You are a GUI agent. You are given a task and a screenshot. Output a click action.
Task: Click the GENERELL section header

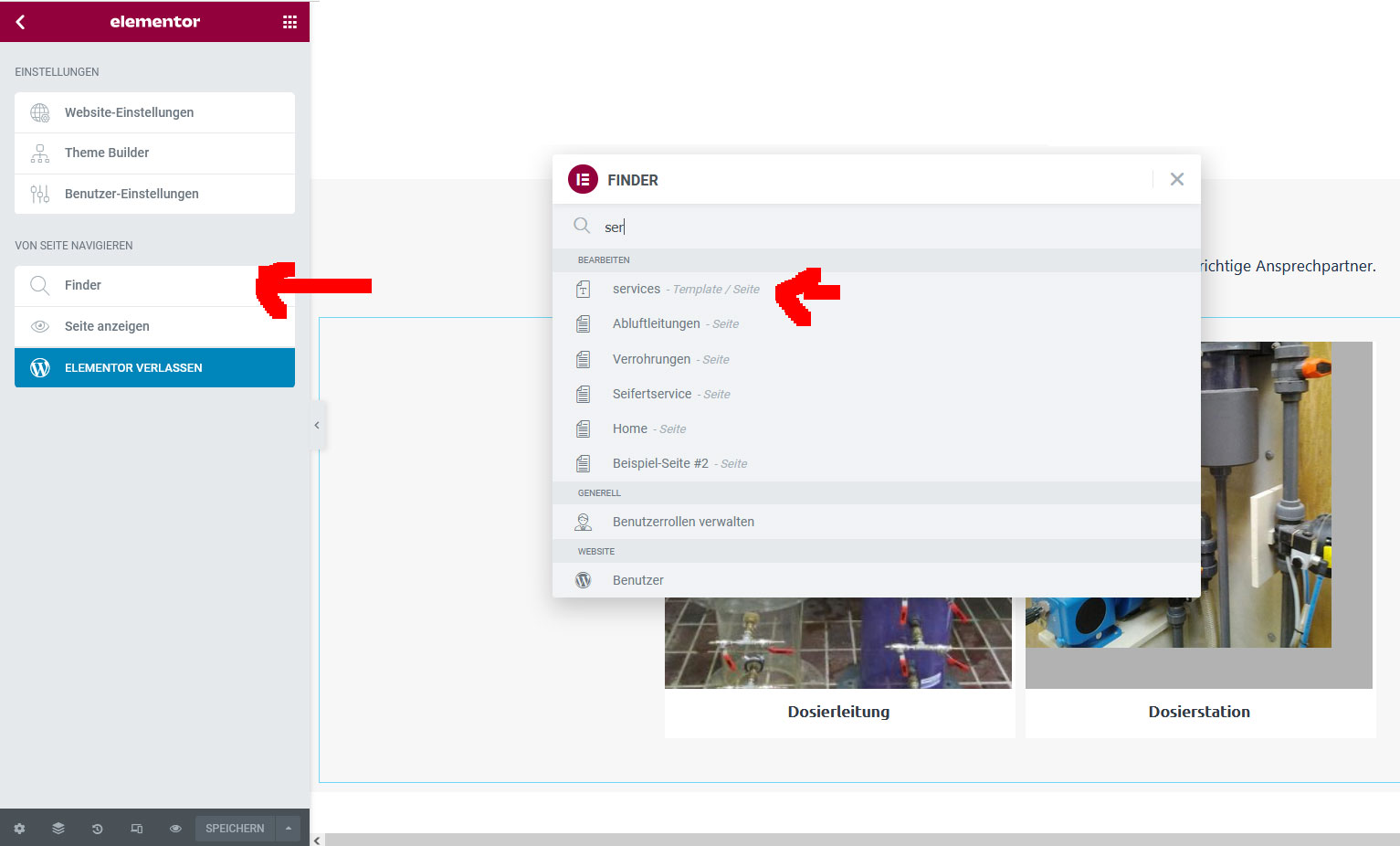pyautogui.click(x=599, y=493)
